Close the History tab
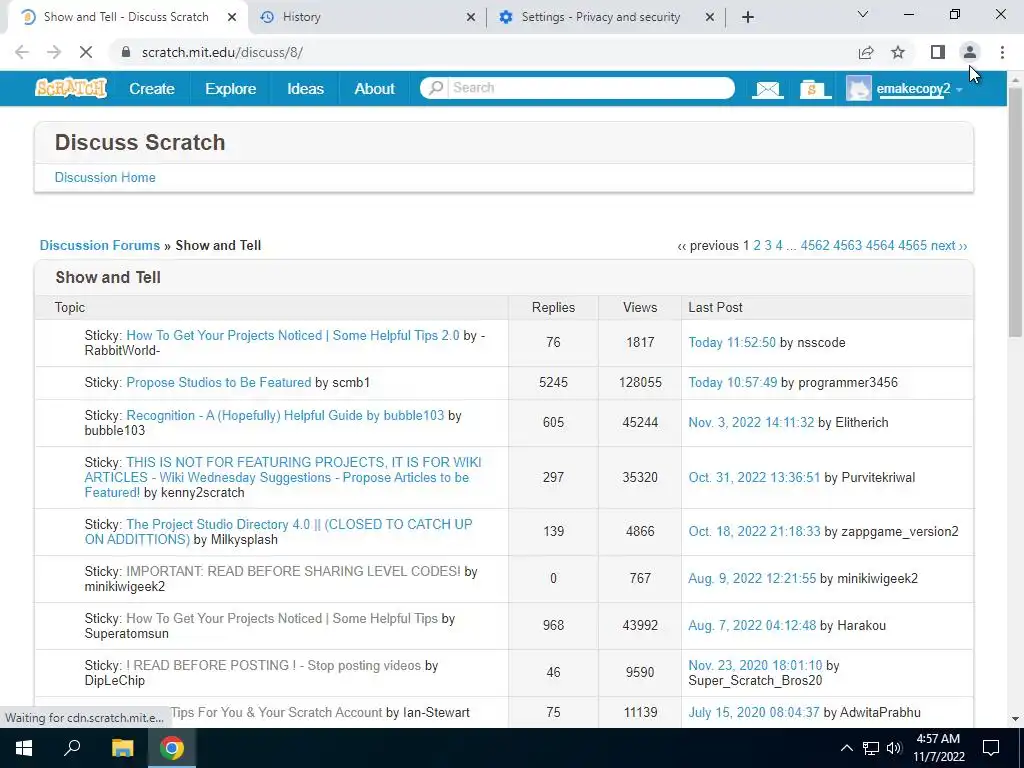The height and width of the screenshot is (768, 1024). [x=470, y=17]
